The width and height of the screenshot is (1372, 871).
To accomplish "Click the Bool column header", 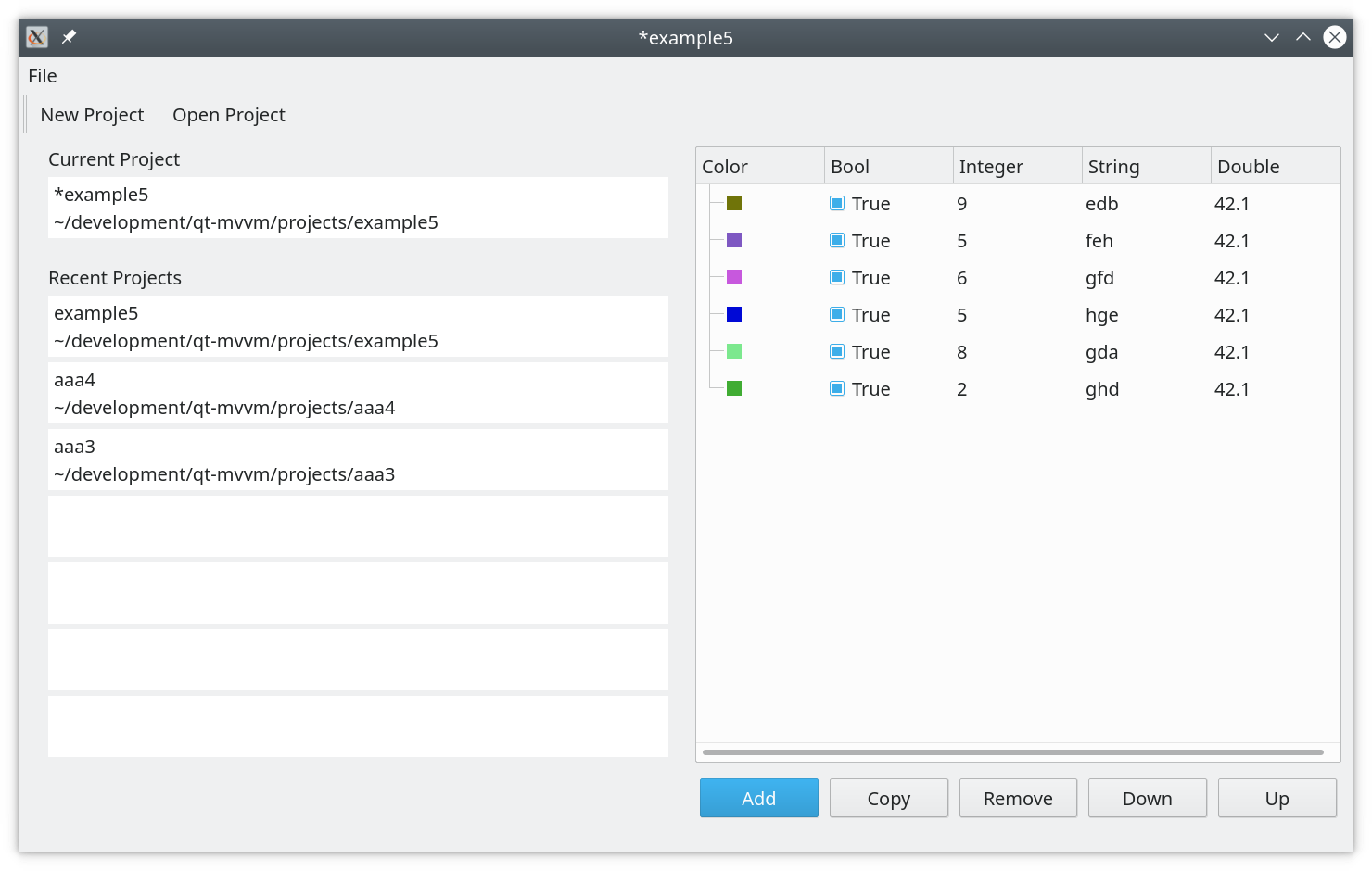I will click(889, 167).
